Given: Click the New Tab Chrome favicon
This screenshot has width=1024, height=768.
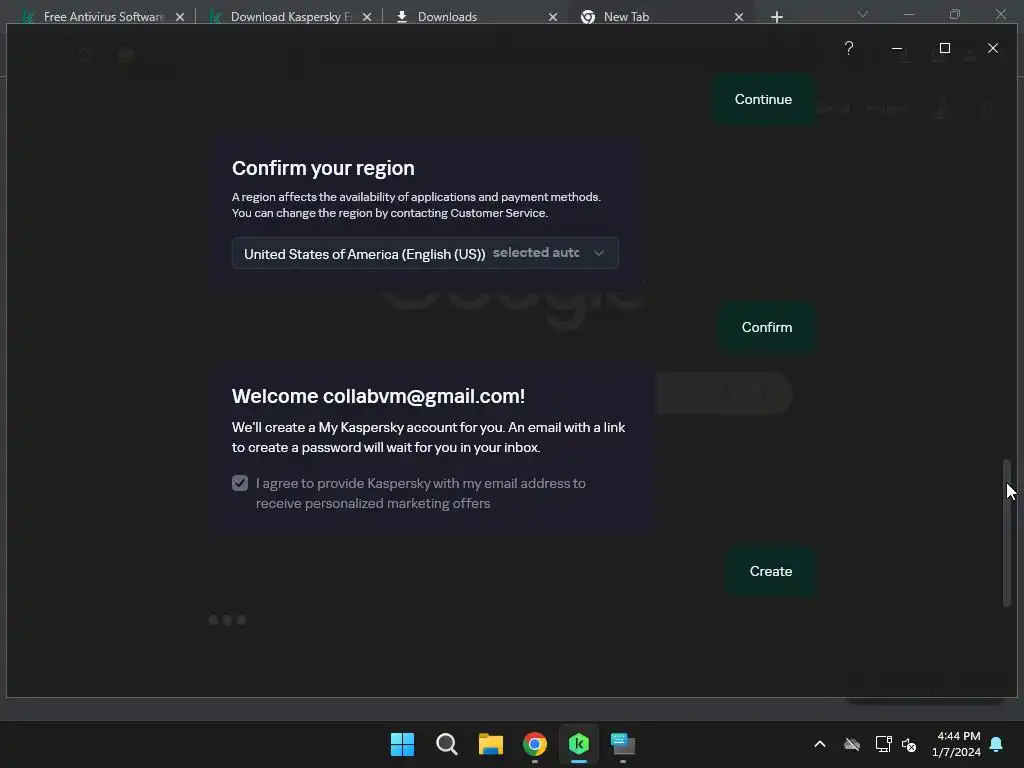Looking at the screenshot, I should (588, 17).
